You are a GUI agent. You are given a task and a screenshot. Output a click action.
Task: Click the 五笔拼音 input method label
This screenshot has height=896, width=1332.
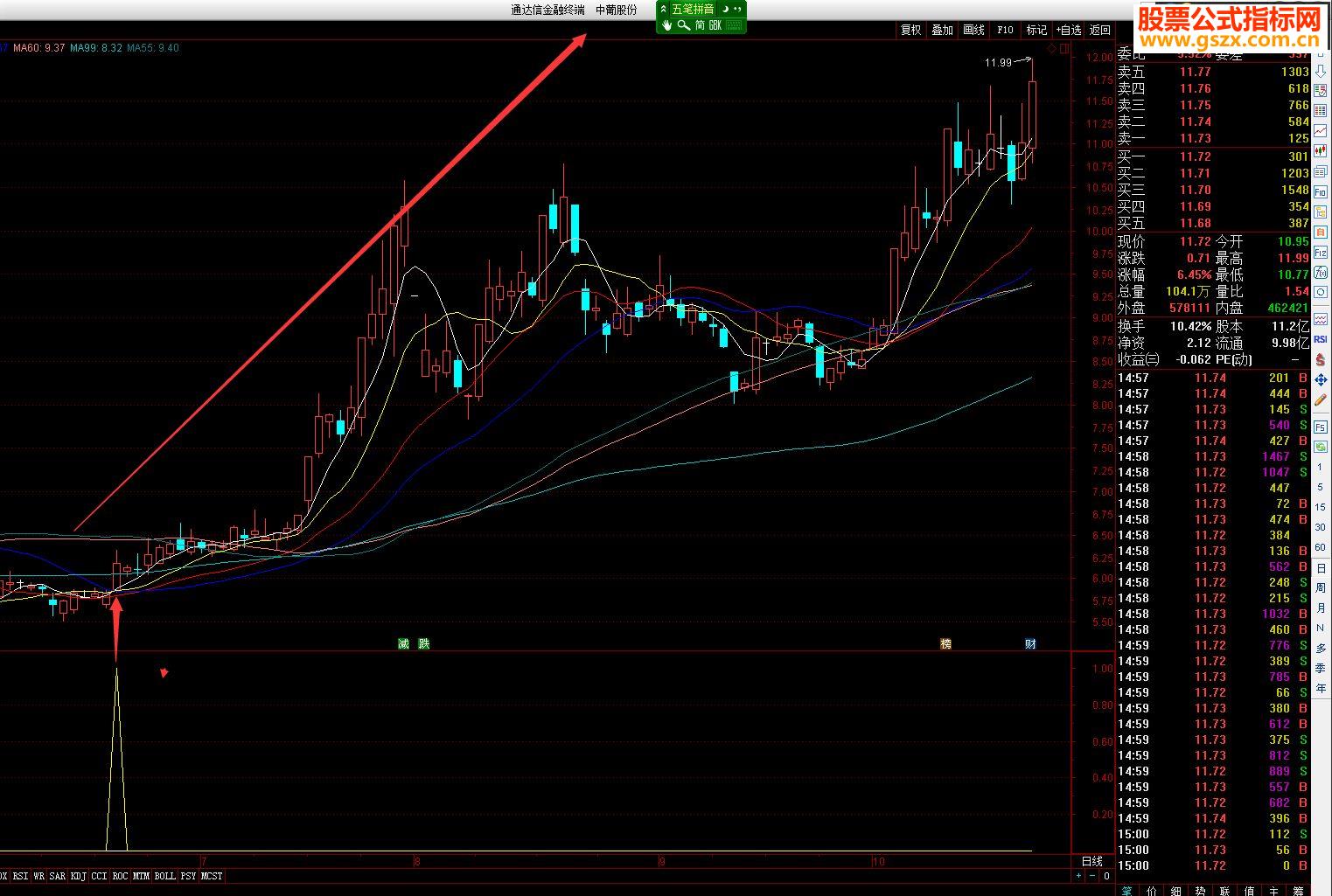(x=693, y=9)
